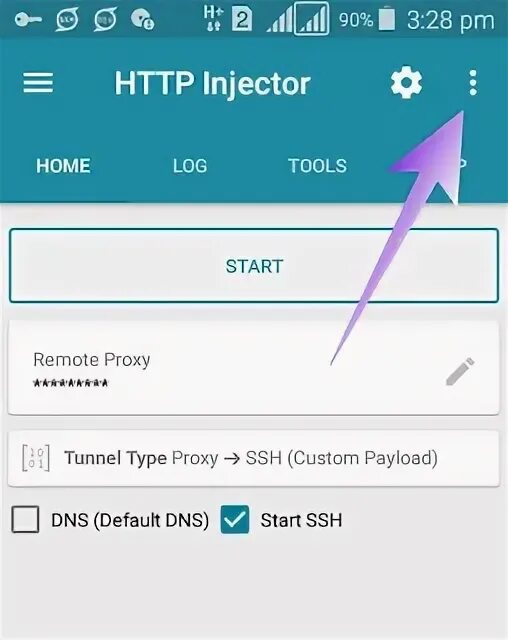Expand Tunnel Type Proxy SSH selector

point(253,458)
